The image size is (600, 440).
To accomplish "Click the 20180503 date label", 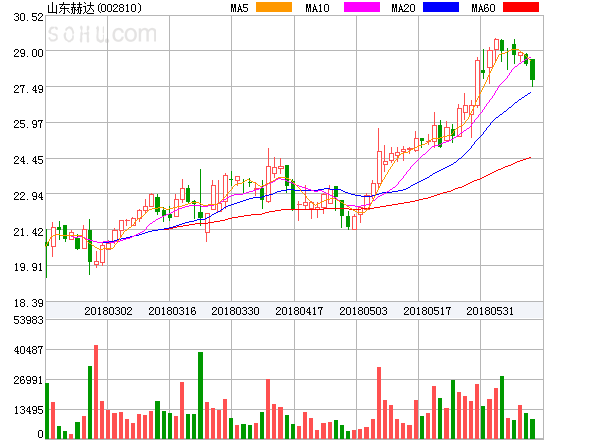I will tap(363, 311).
